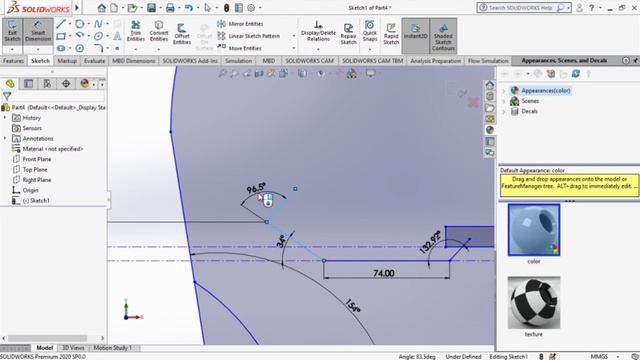The width and height of the screenshot is (640, 360).
Task: Toggle the Smart Dimension tool
Action: tap(38, 31)
